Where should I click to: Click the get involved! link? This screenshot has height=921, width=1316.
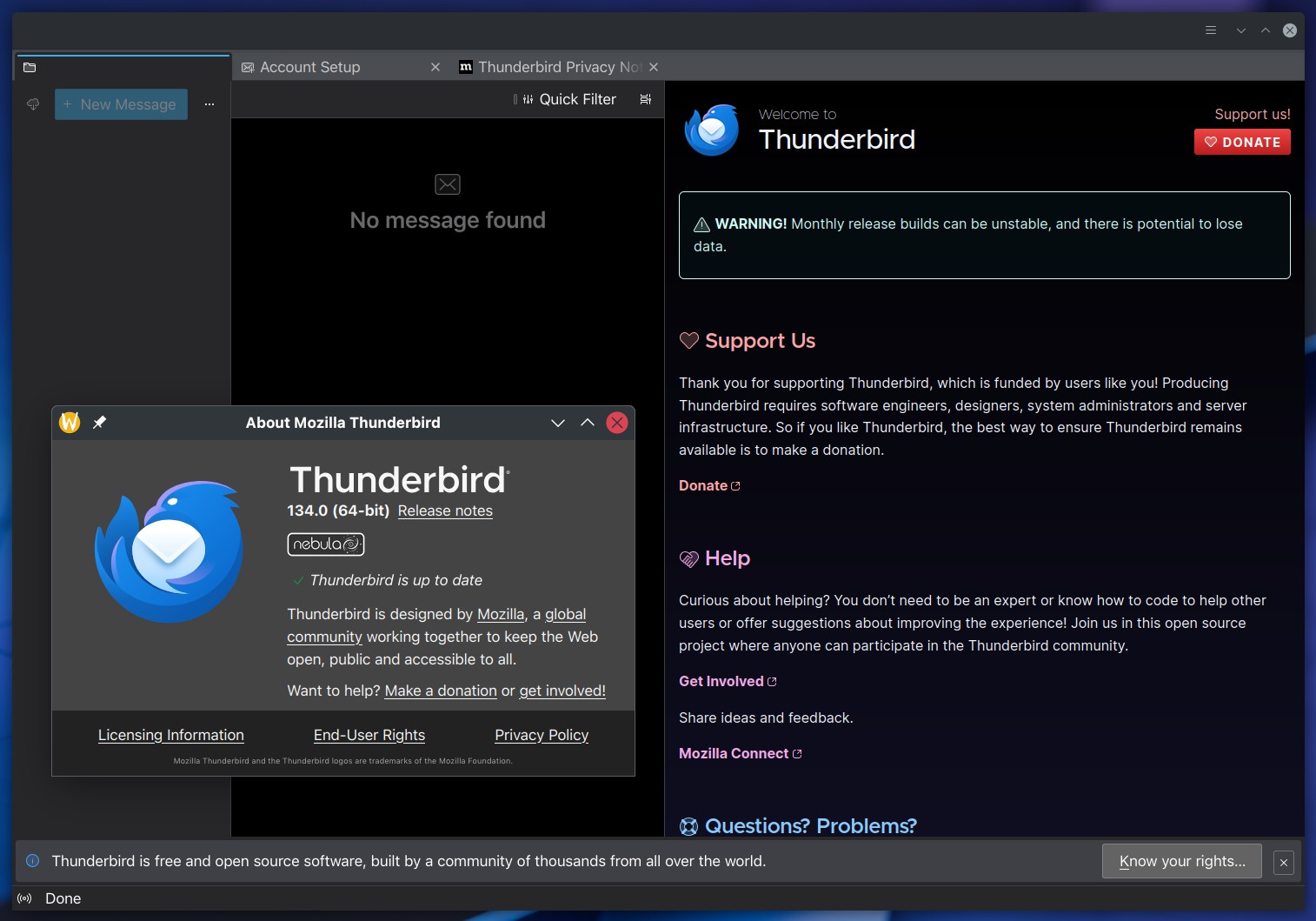562,691
